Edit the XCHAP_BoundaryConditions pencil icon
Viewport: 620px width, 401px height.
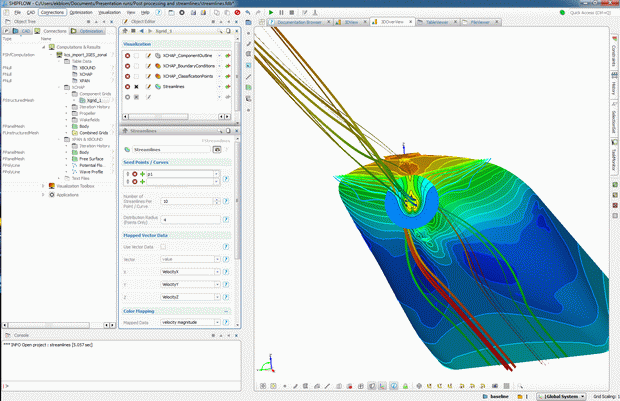click(x=148, y=66)
